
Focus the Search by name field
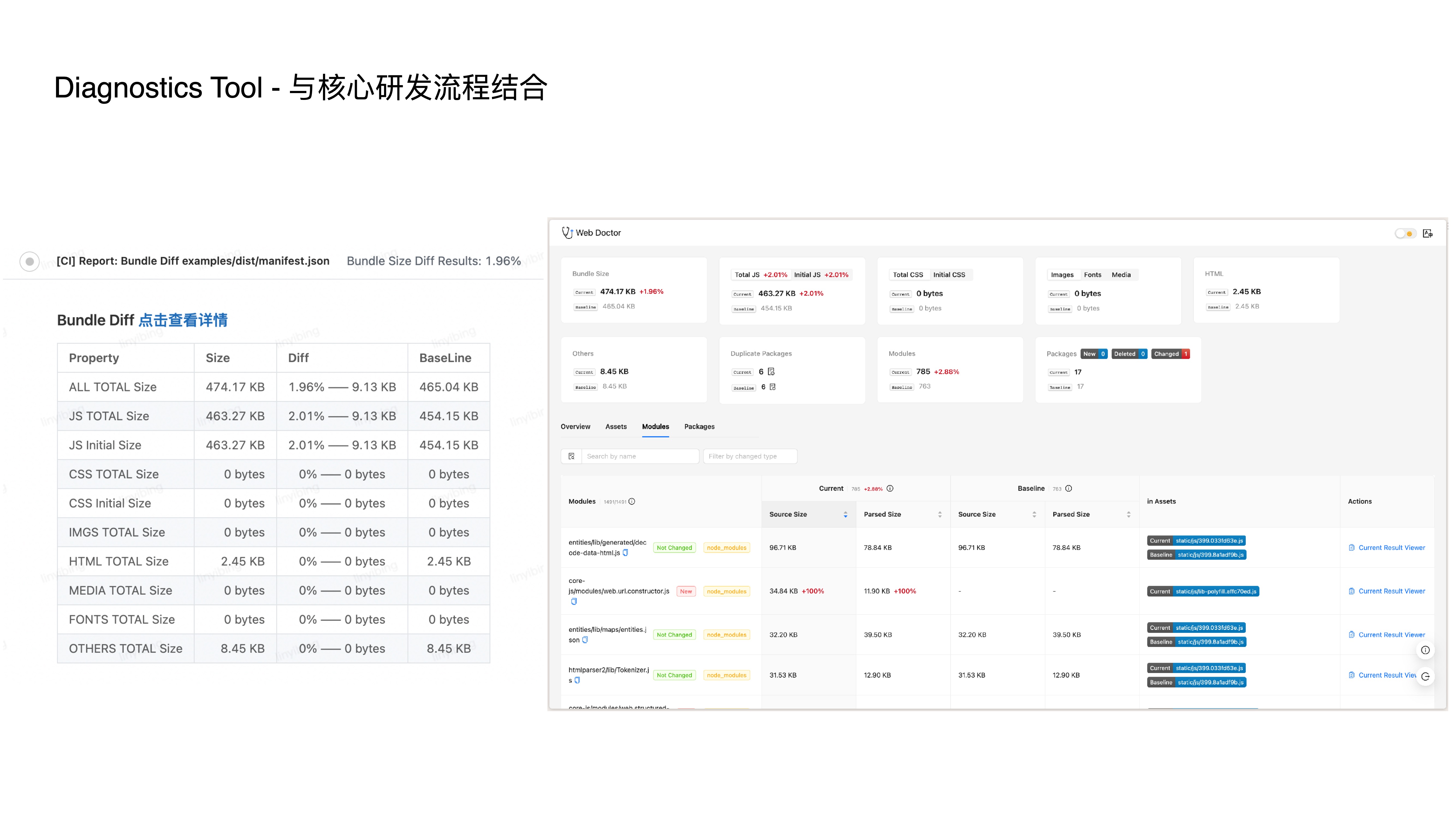640,456
